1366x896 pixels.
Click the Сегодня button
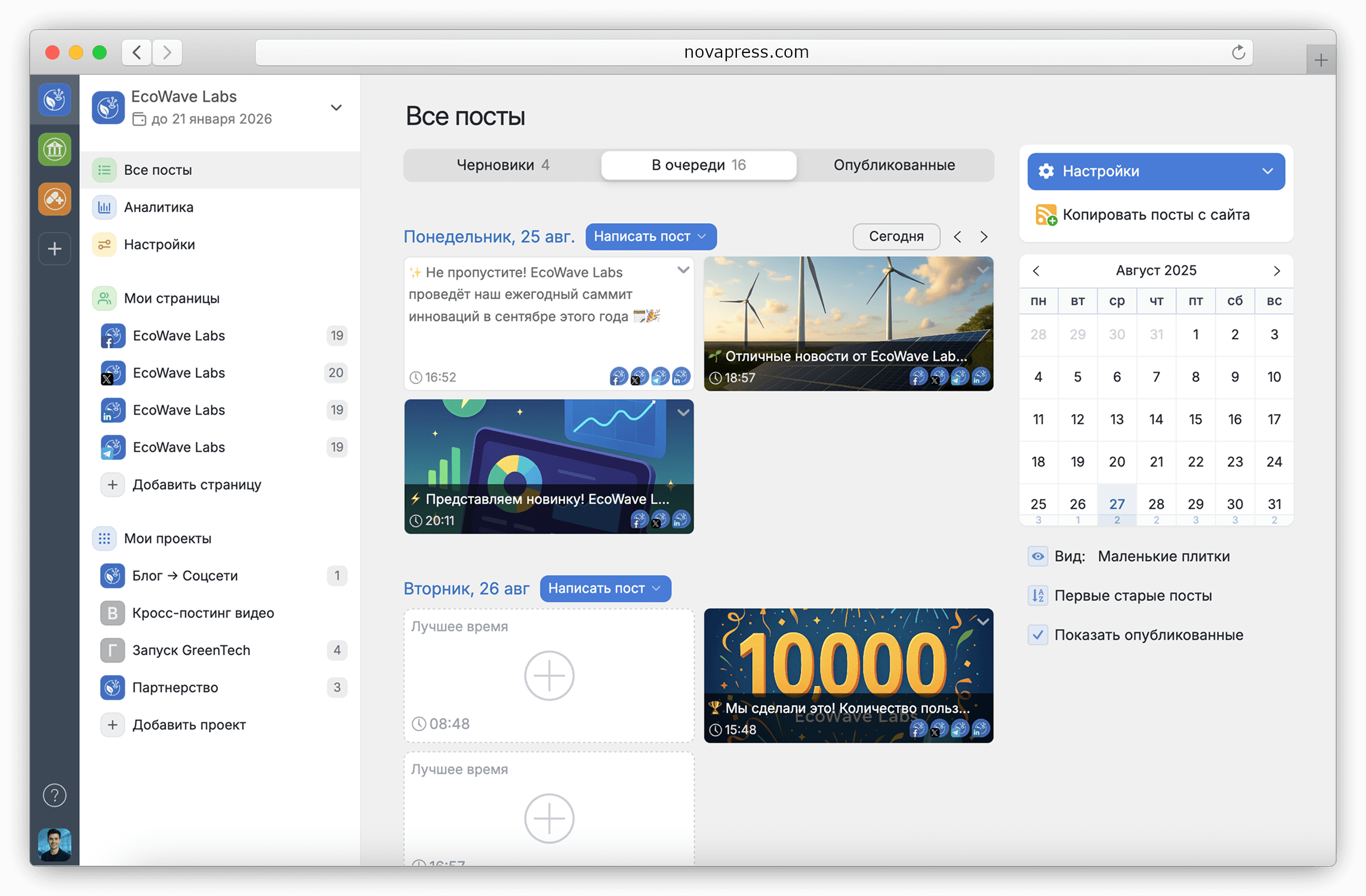(x=896, y=237)
